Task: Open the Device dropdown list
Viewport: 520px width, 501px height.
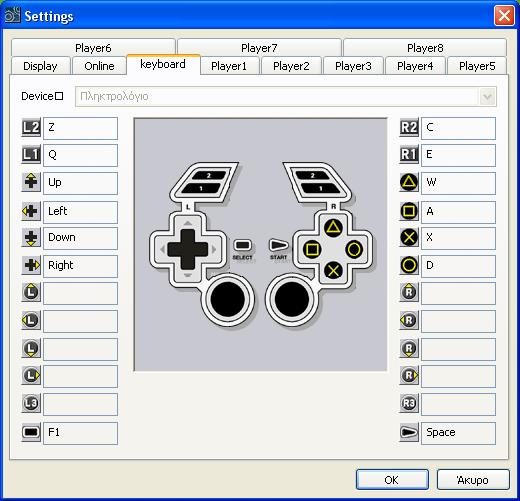Action: [x=487, y=97]
